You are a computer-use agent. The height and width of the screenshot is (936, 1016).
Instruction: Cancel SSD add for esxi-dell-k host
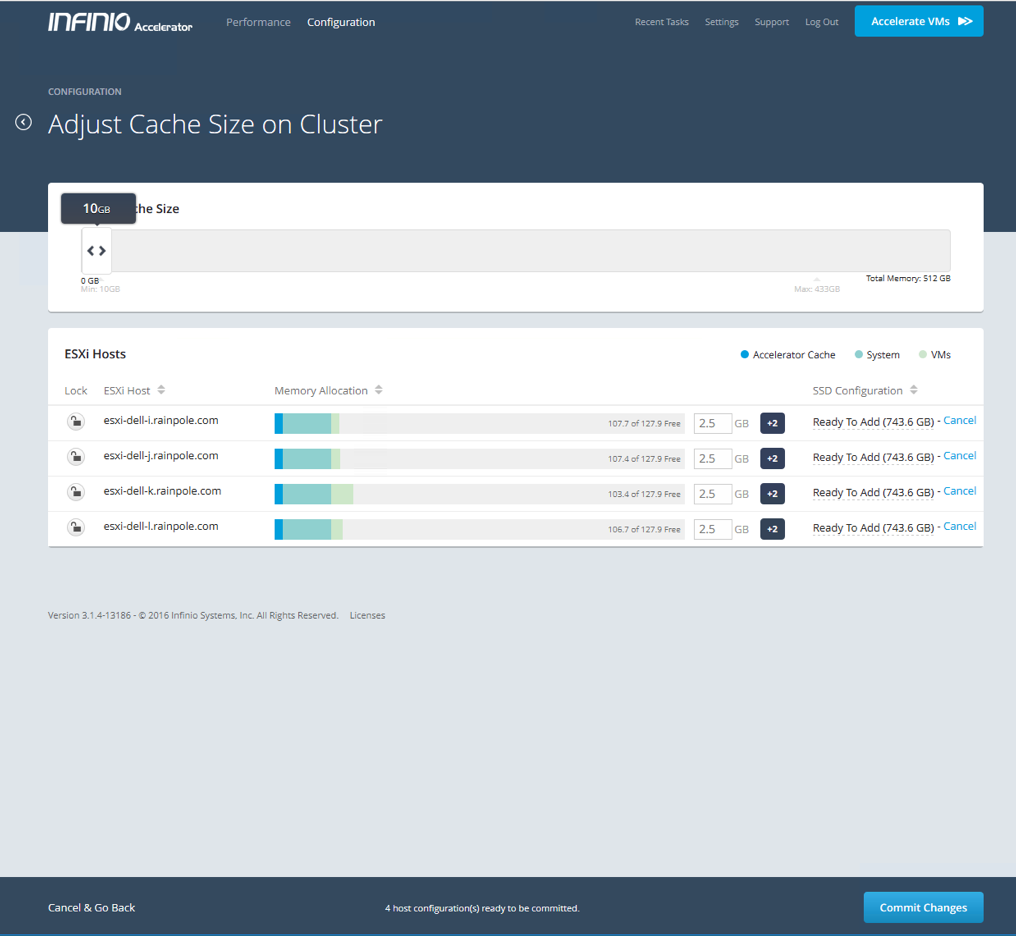[959, 491]
